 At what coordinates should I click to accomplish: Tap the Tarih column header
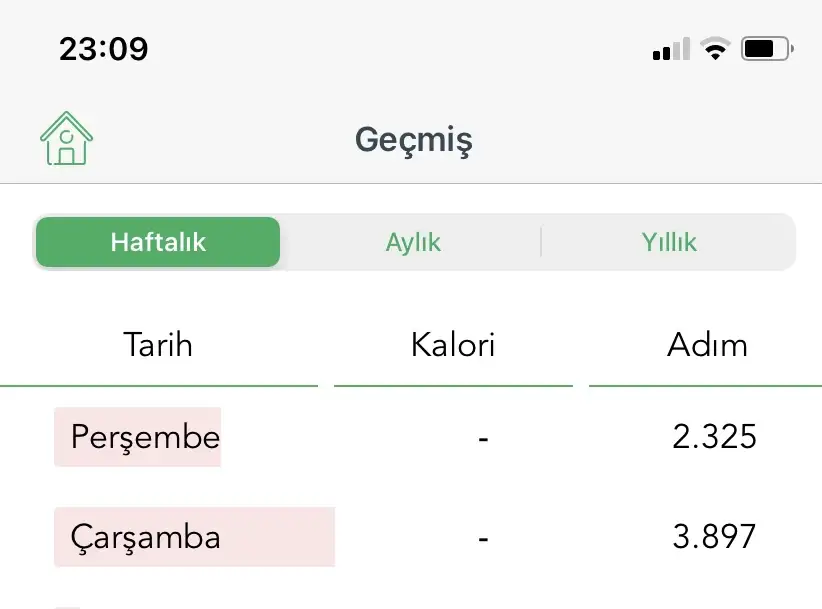coord(158,345)
